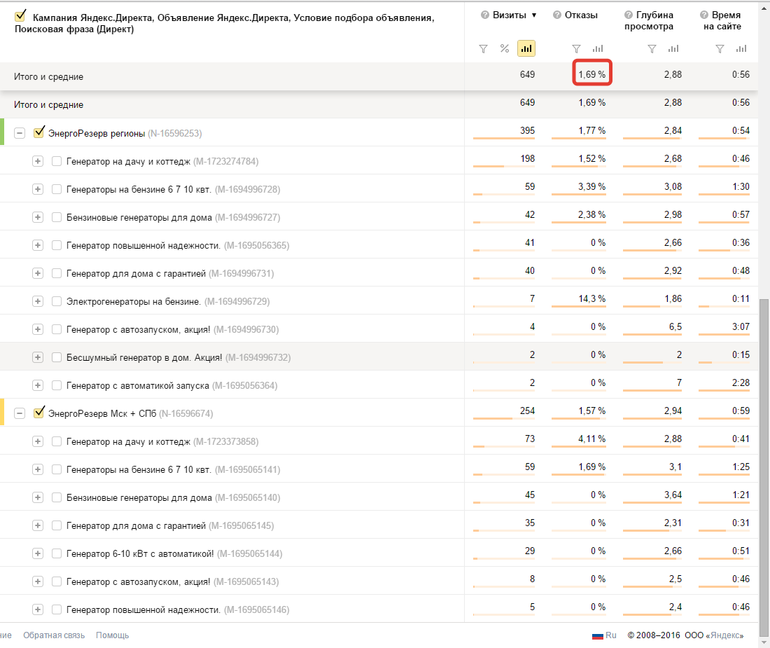Click the Ru language flag in footer

[598, 635]
